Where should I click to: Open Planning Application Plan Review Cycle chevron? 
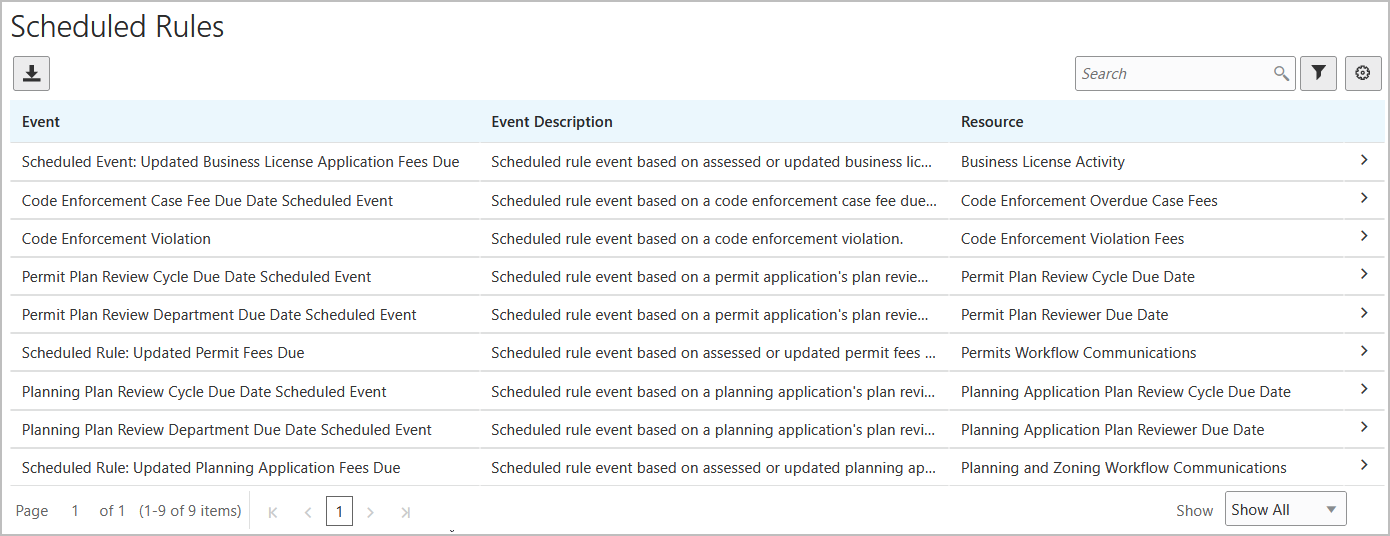(1364, 389)
